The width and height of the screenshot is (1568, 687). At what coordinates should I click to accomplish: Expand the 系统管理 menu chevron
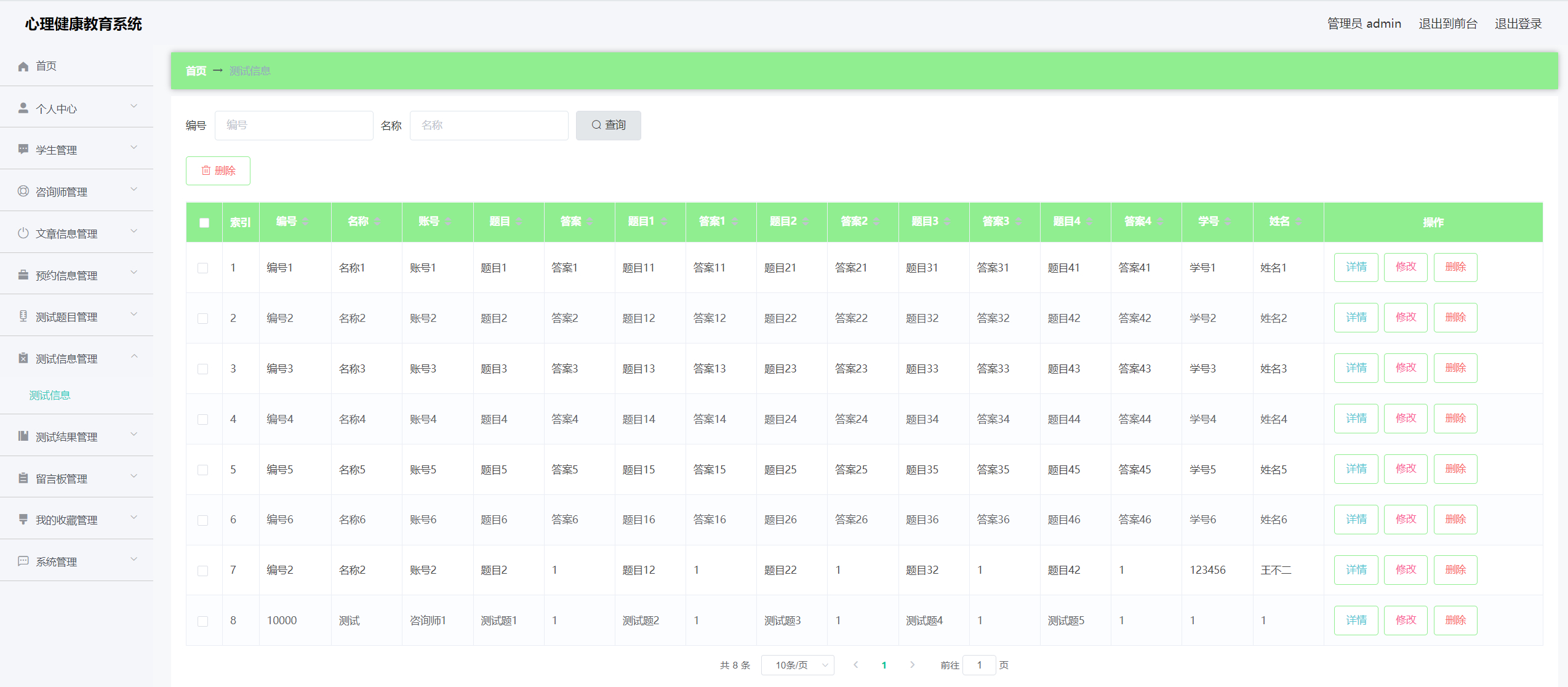click(x=134, y=560)
